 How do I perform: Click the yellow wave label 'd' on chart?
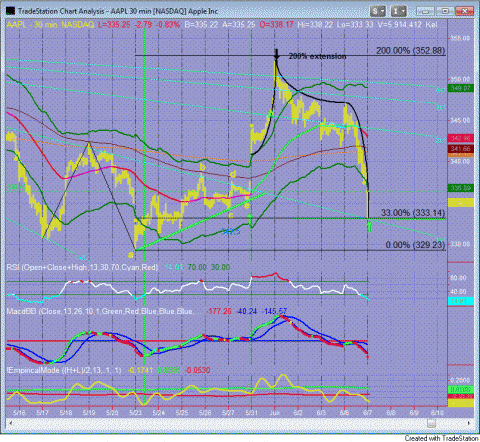pos(233,174)
